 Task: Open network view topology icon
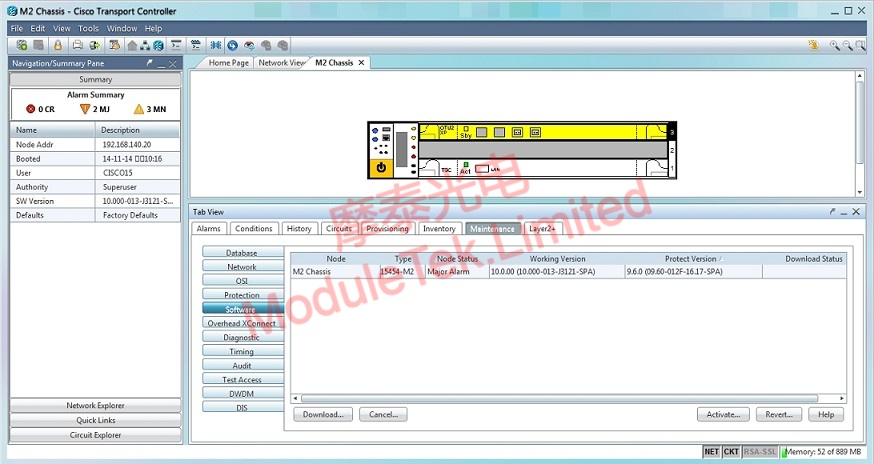point(145,45)
